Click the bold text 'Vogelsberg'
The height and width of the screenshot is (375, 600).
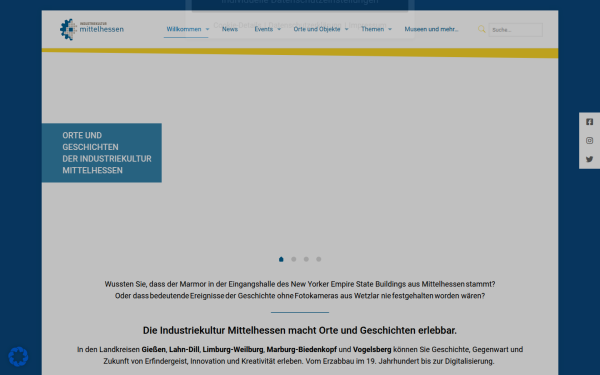point(372,349)
